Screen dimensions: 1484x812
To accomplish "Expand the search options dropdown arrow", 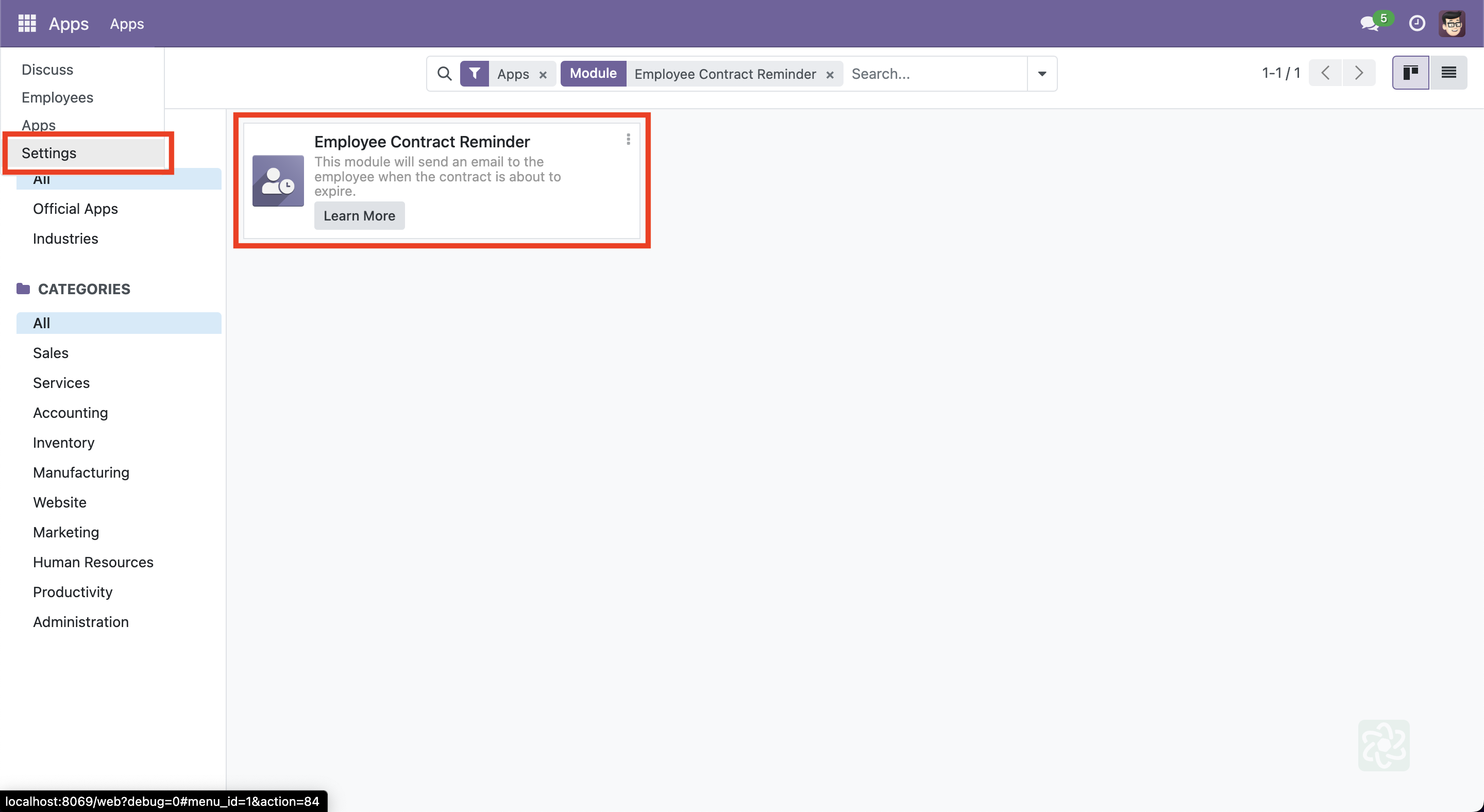I will 1041,74.
